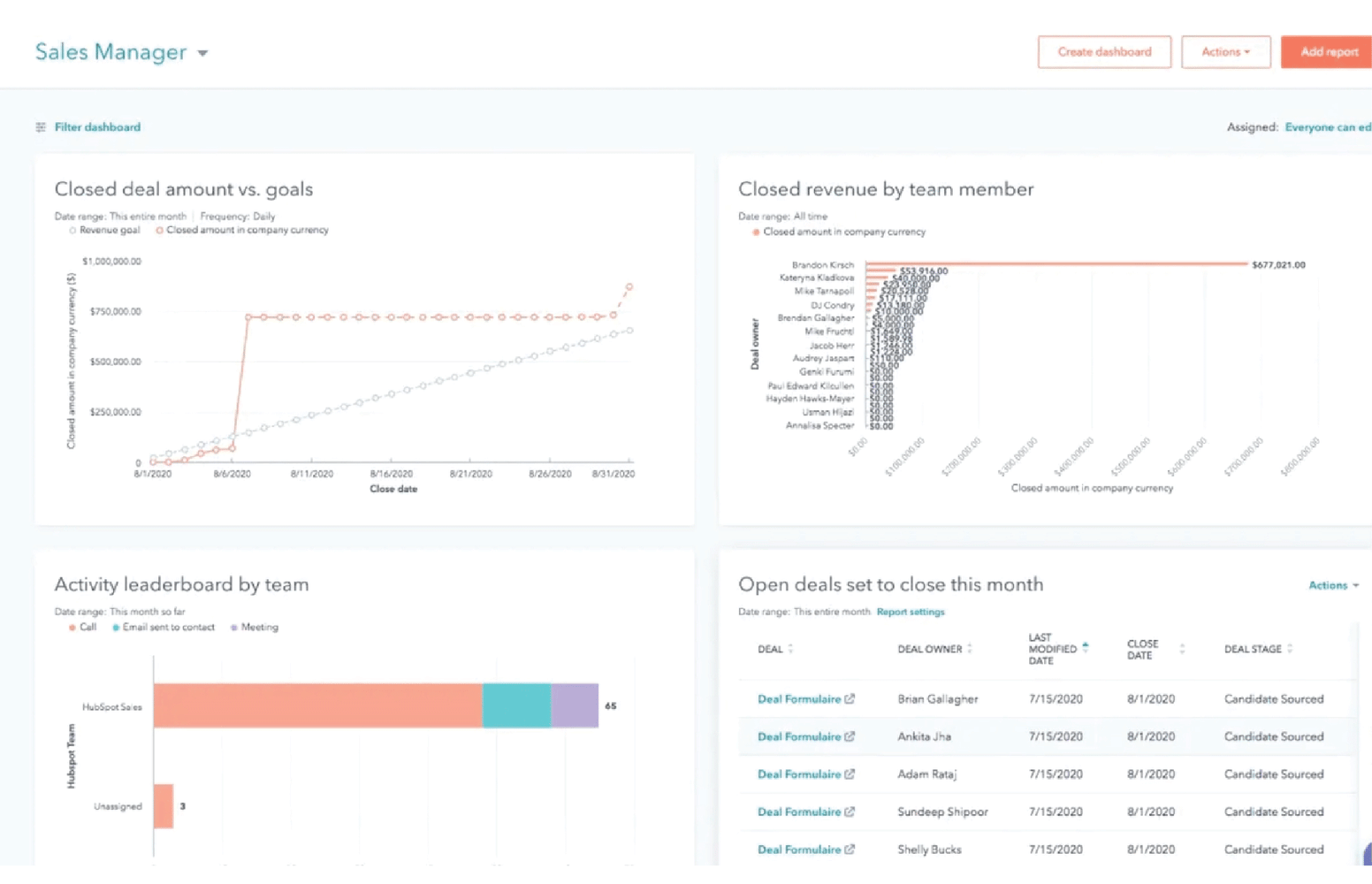Image resolution: width=1372 pixels, height=884 pixels.
Task: Click the purple Meeting color swatch in the legend
Action: pyautogui.click(x=233, y=627)
